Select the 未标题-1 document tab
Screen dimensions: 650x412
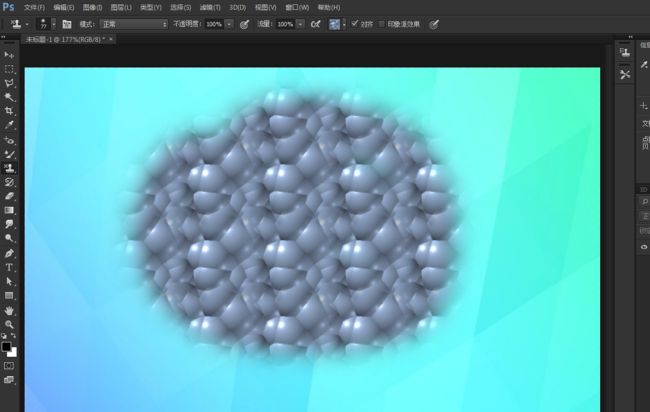click(x=65, y=39)
